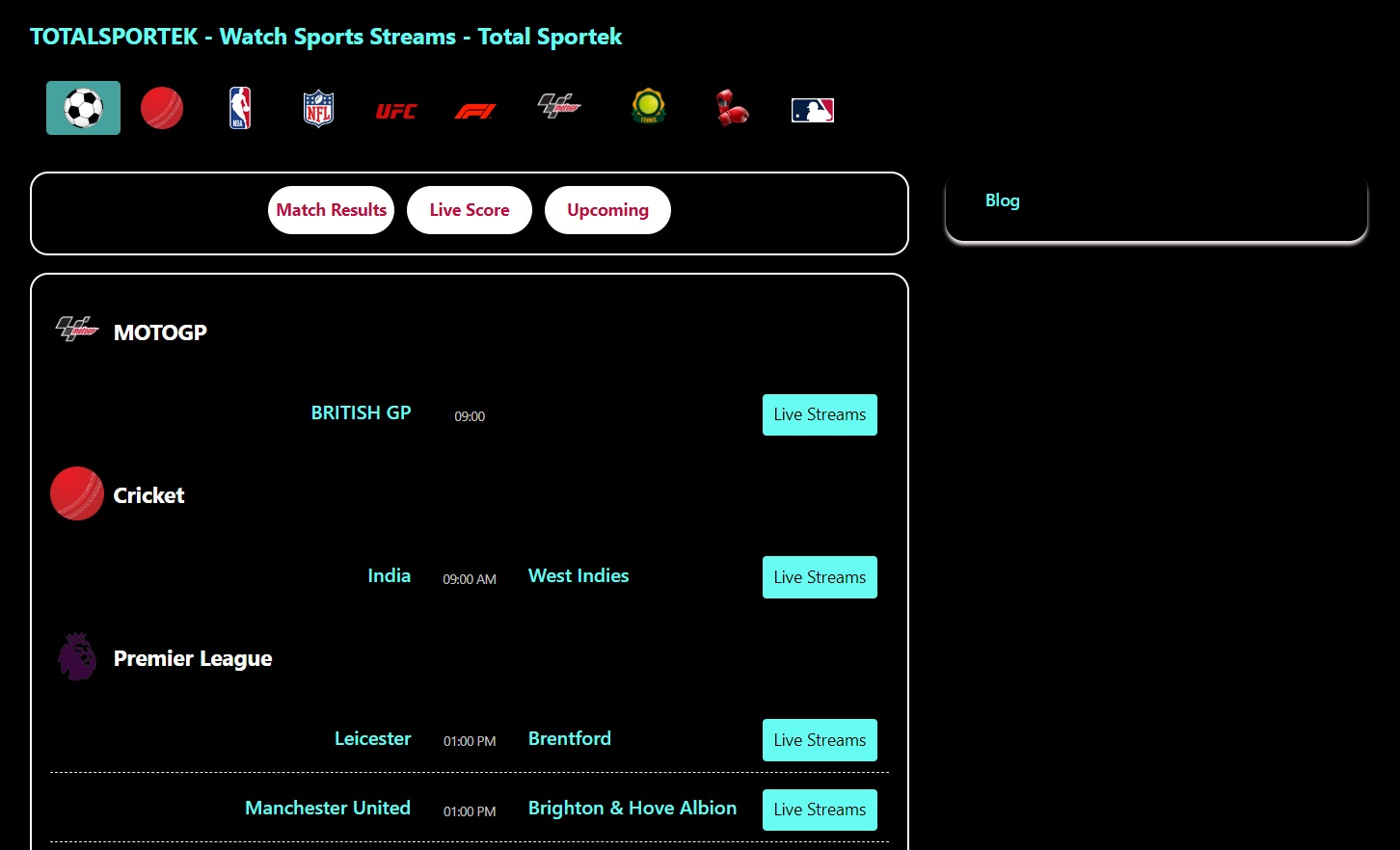Select the West Indies team name
The image size is (1400, 850).
point(579,575)
